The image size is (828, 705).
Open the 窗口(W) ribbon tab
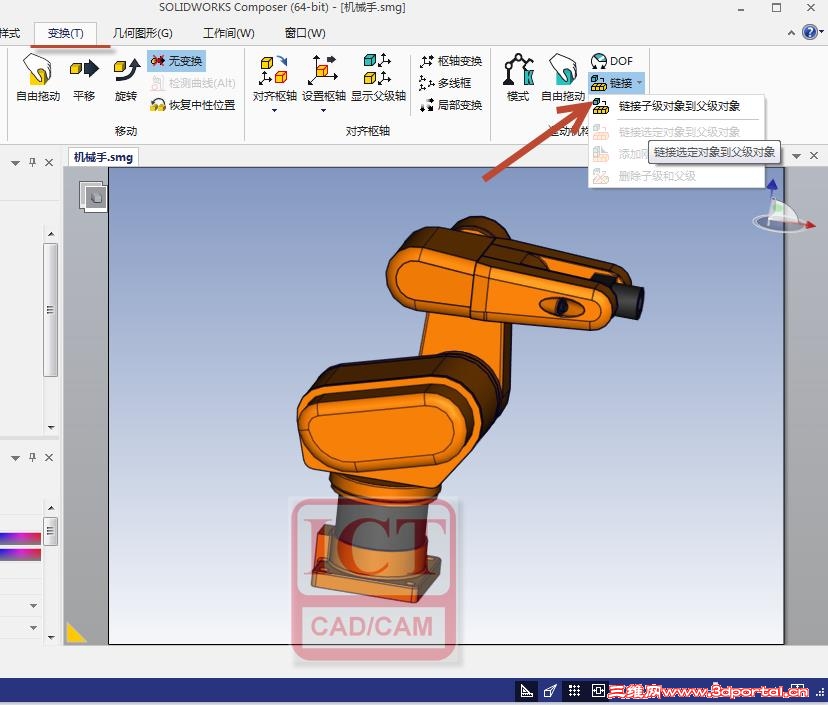click(x=305, y=33)
